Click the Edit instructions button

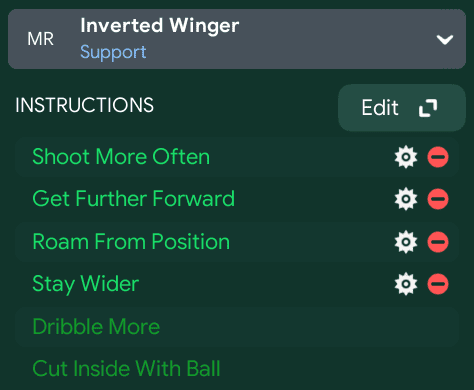click(x=402, y=108)
